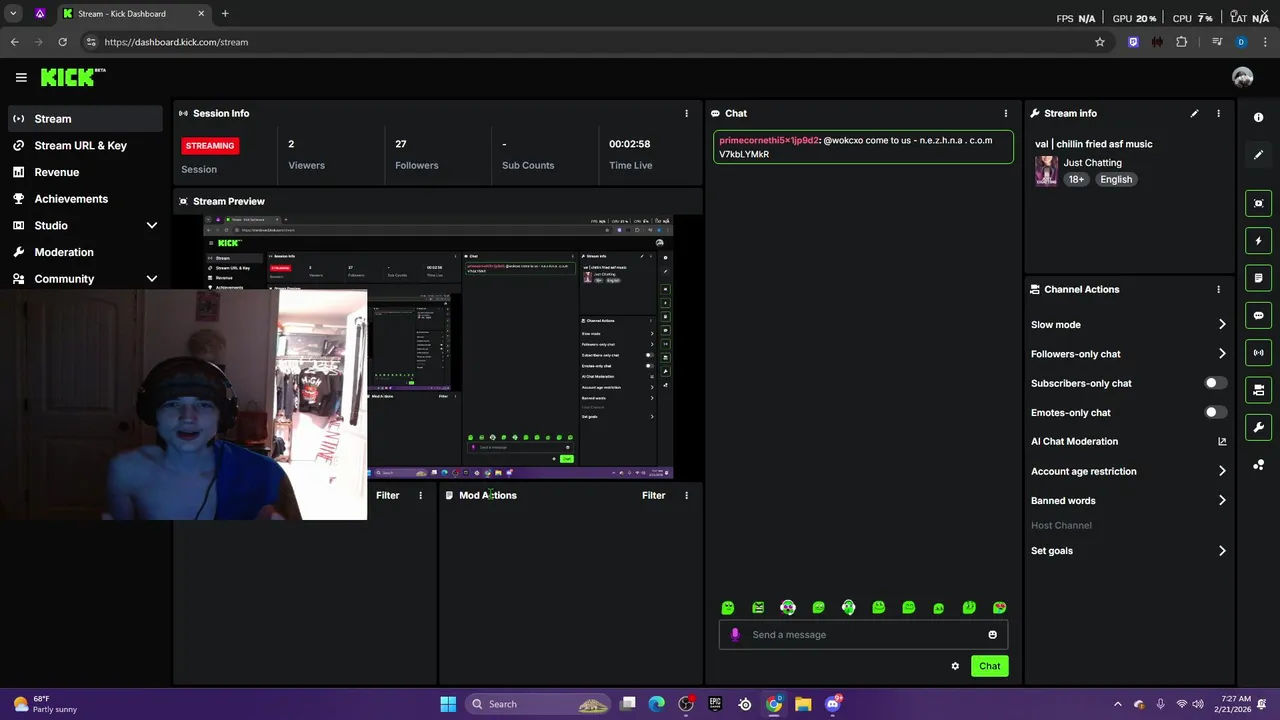Click the Just Chatting category
Viewport: 1280px width, 720px height.
1092,163
